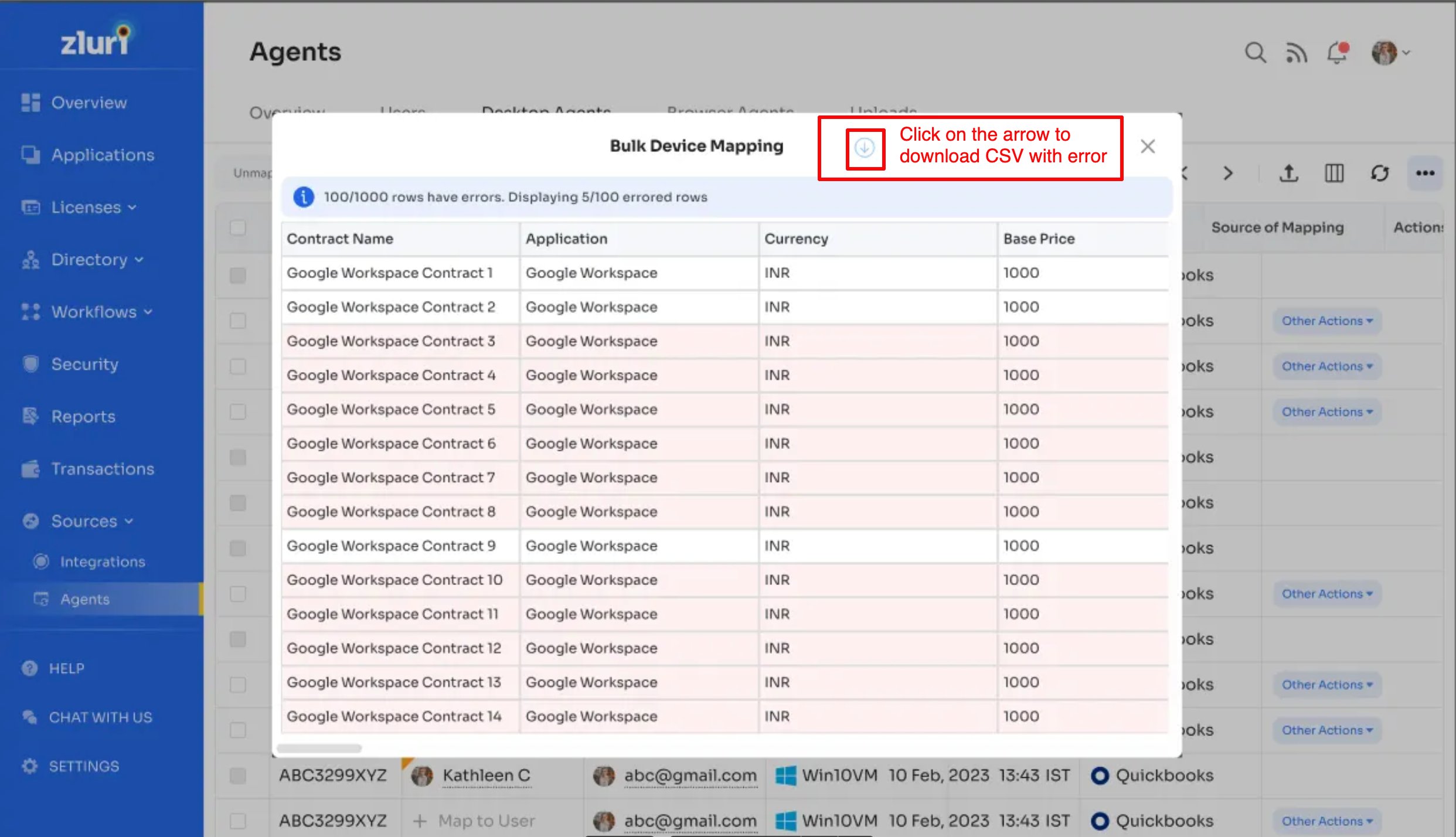This screenshot has width=1456, height=837.
Task: Navigate to Transactions in sidebar
Action: click(x=103, y=469)
